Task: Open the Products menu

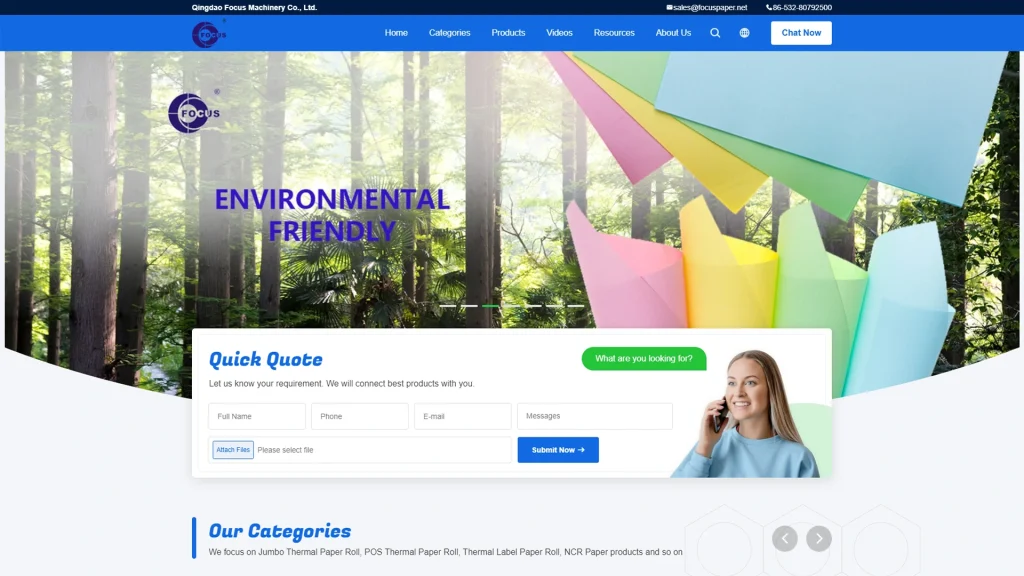Action: tap(508, 33)
